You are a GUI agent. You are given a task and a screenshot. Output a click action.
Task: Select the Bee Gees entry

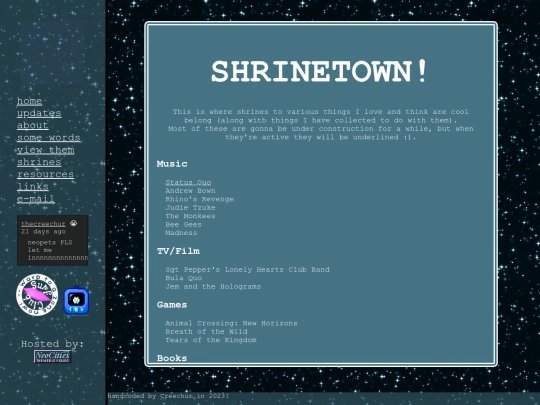click(x=183, y=224)
